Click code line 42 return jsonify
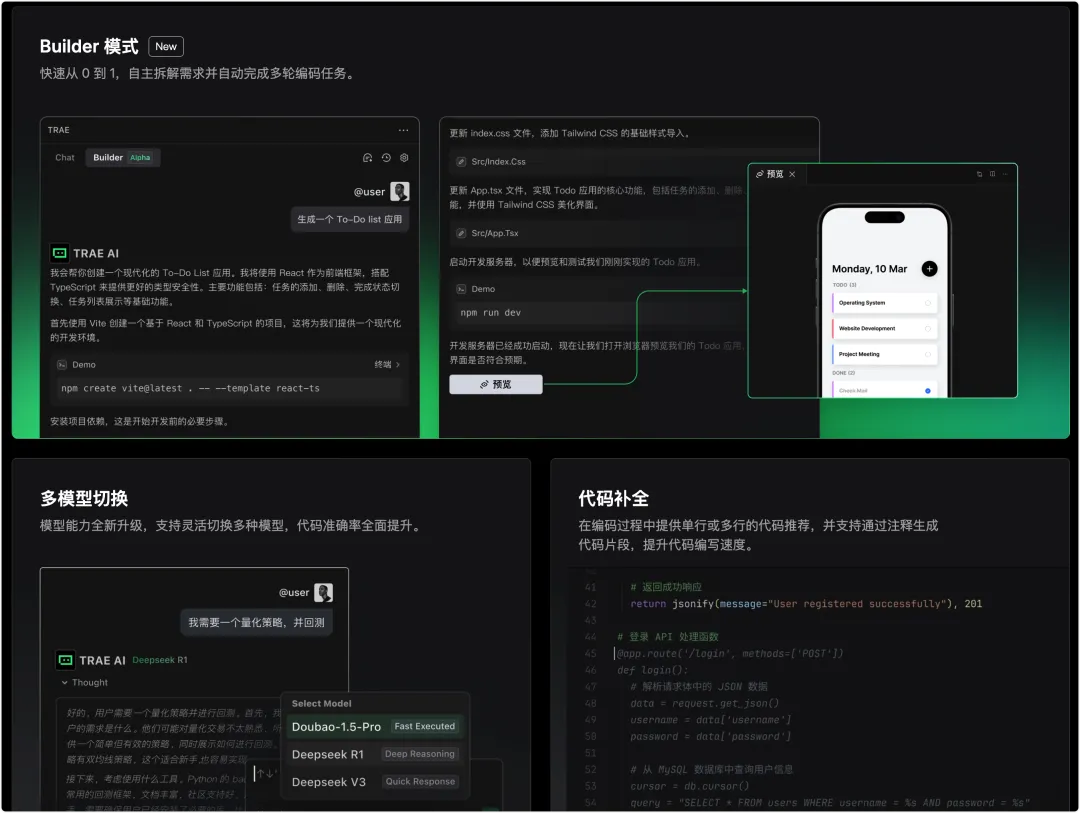The height and width of the screenshot is (813, 1080). tap(806, 604)
